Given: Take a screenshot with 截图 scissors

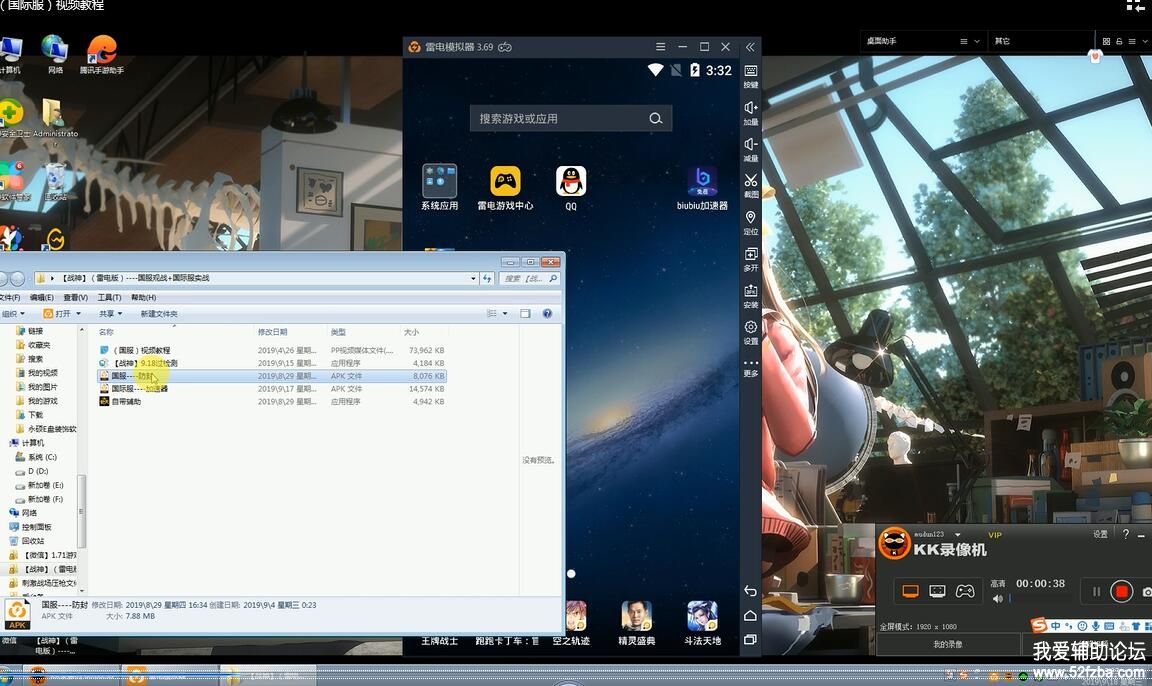Looking at the screenshot, I should (x=750, y=185).
